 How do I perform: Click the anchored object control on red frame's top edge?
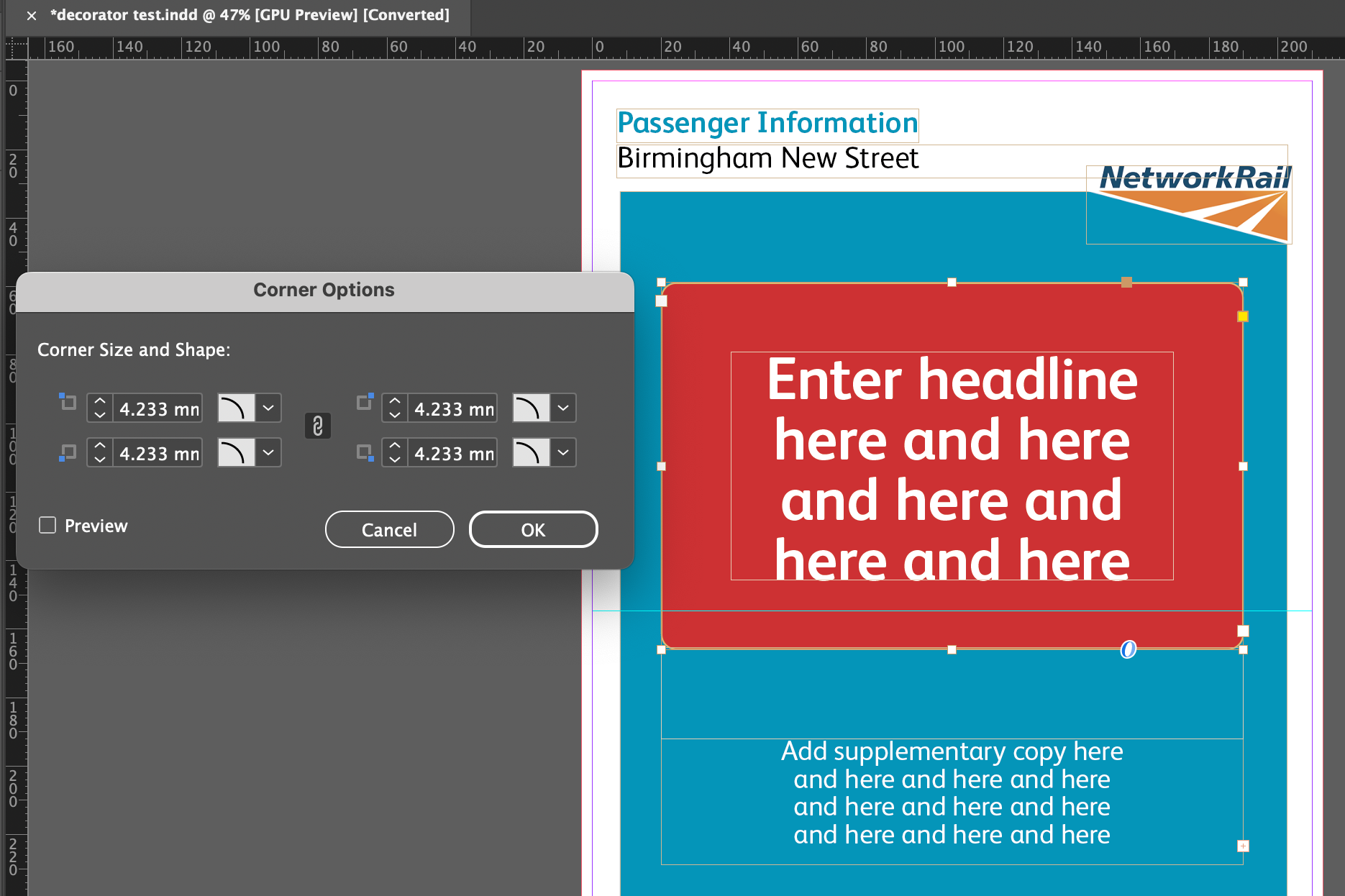click(x=1126, y=282)
